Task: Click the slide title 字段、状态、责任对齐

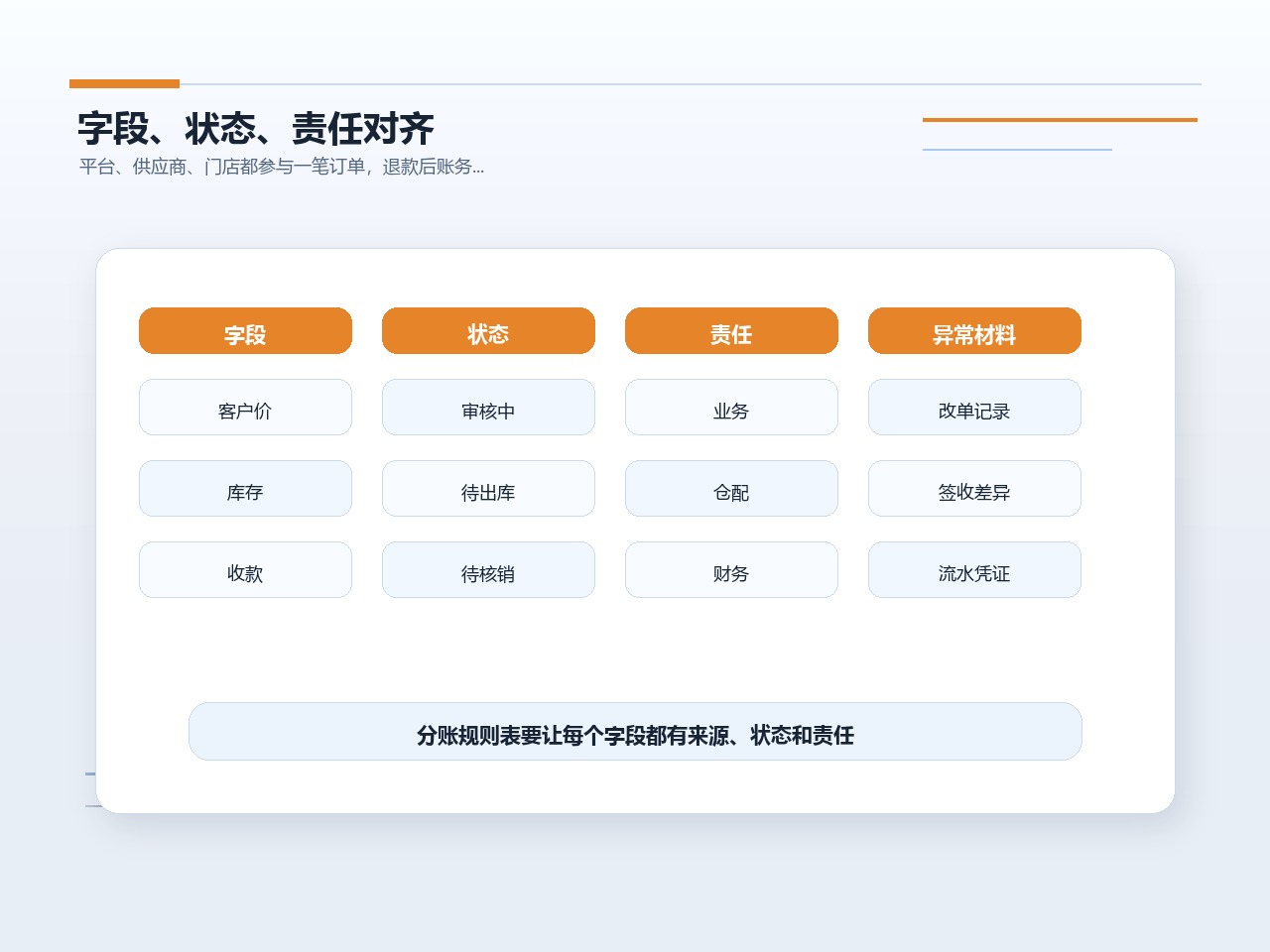Action: 256,129
